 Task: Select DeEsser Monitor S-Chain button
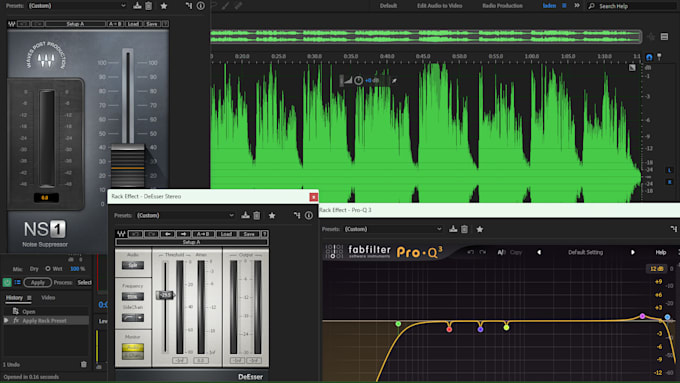[x=133, y=355]
